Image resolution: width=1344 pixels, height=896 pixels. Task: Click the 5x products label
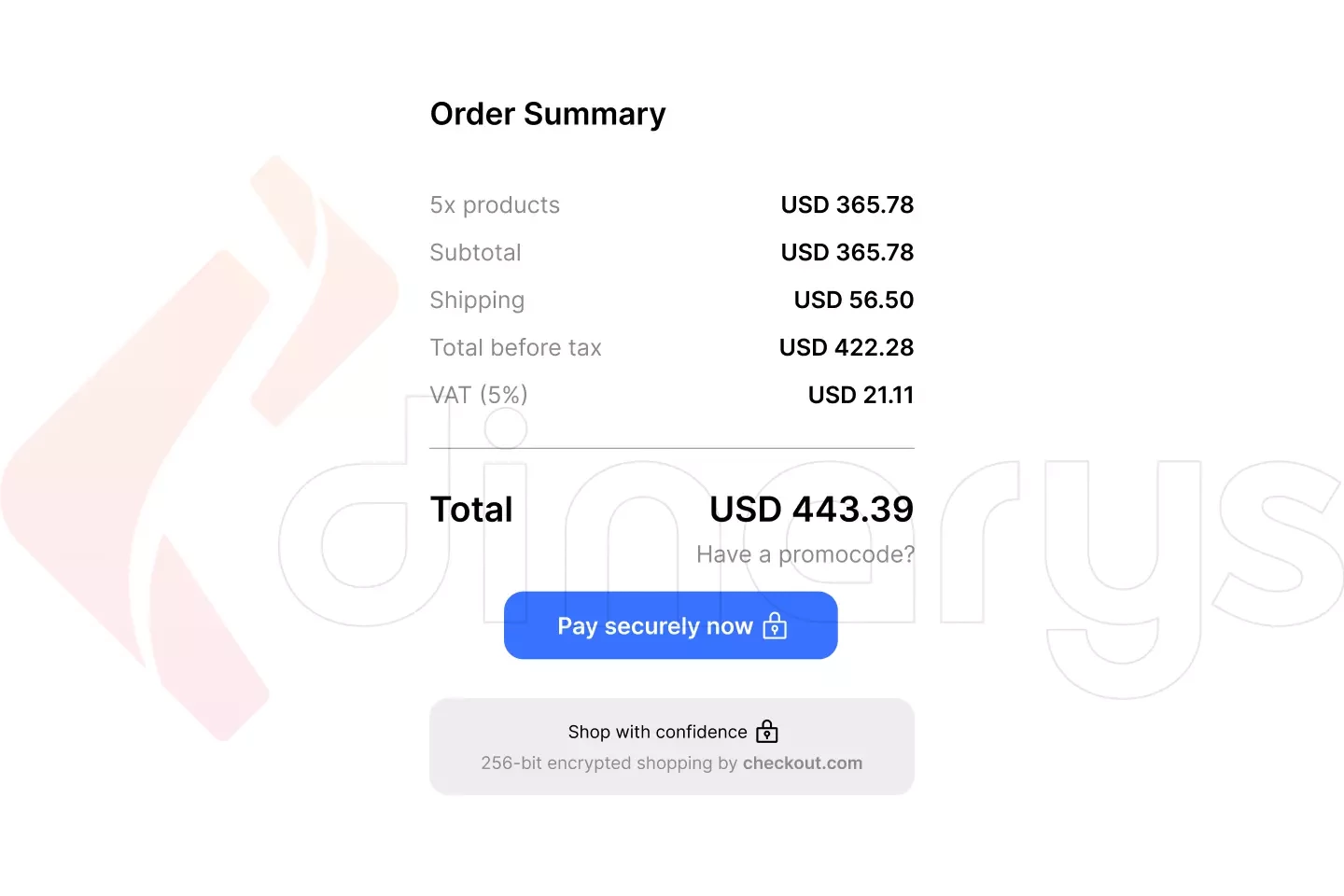pos(495,205)
